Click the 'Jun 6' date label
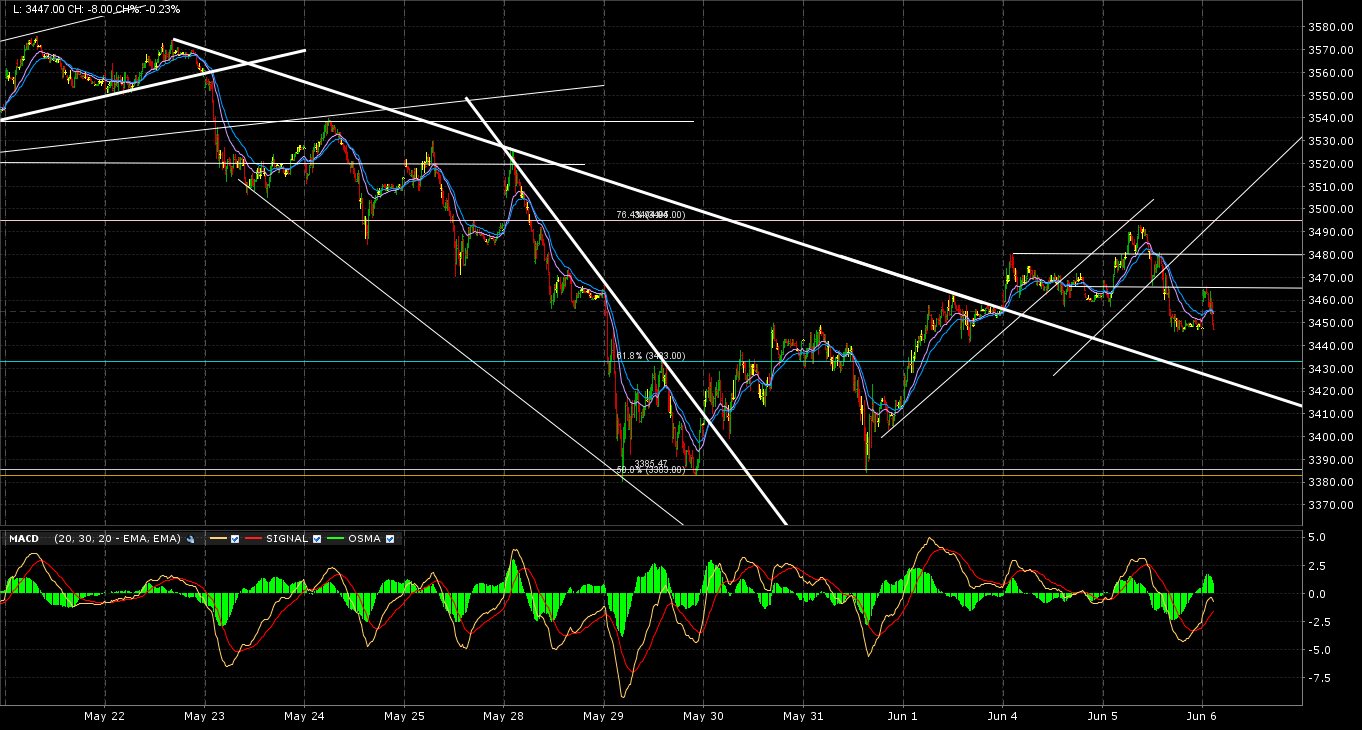 1203,717
